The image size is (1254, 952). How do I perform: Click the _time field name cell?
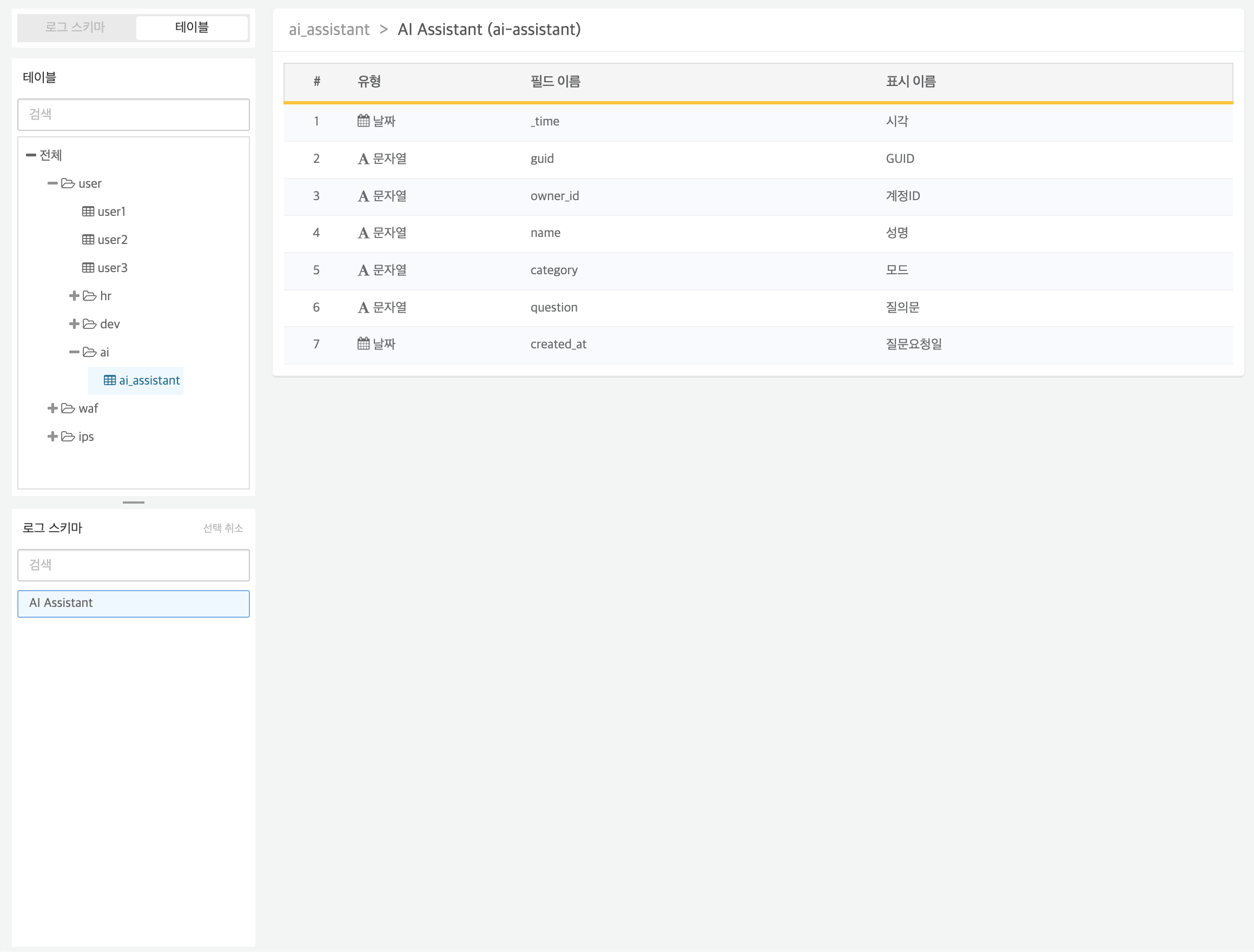[545, 122]
